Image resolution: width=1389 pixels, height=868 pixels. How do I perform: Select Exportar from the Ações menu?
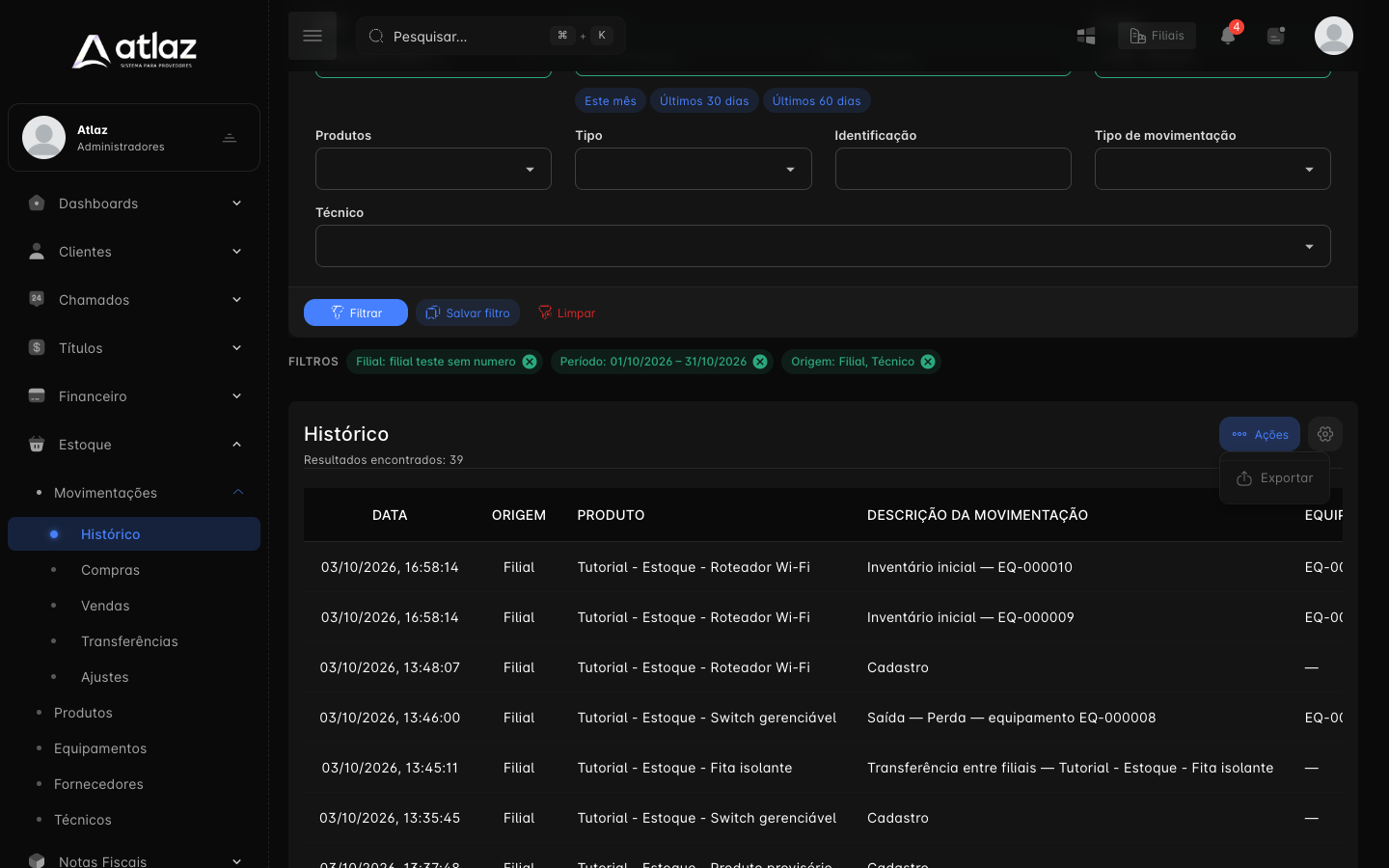click(x=1274, y=478)
